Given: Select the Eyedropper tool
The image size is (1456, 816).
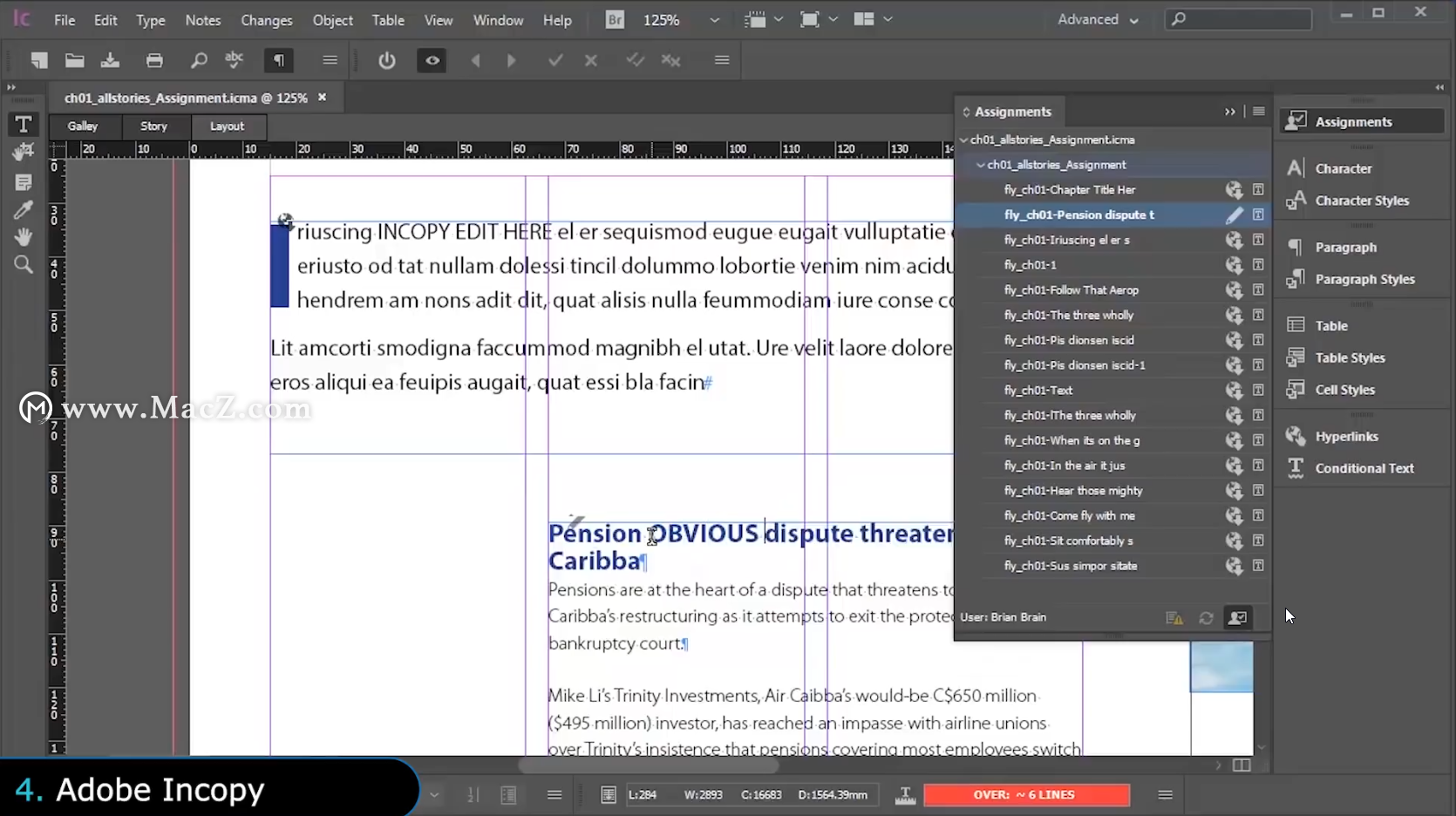Looking at the screenshot, I should 24,210.
